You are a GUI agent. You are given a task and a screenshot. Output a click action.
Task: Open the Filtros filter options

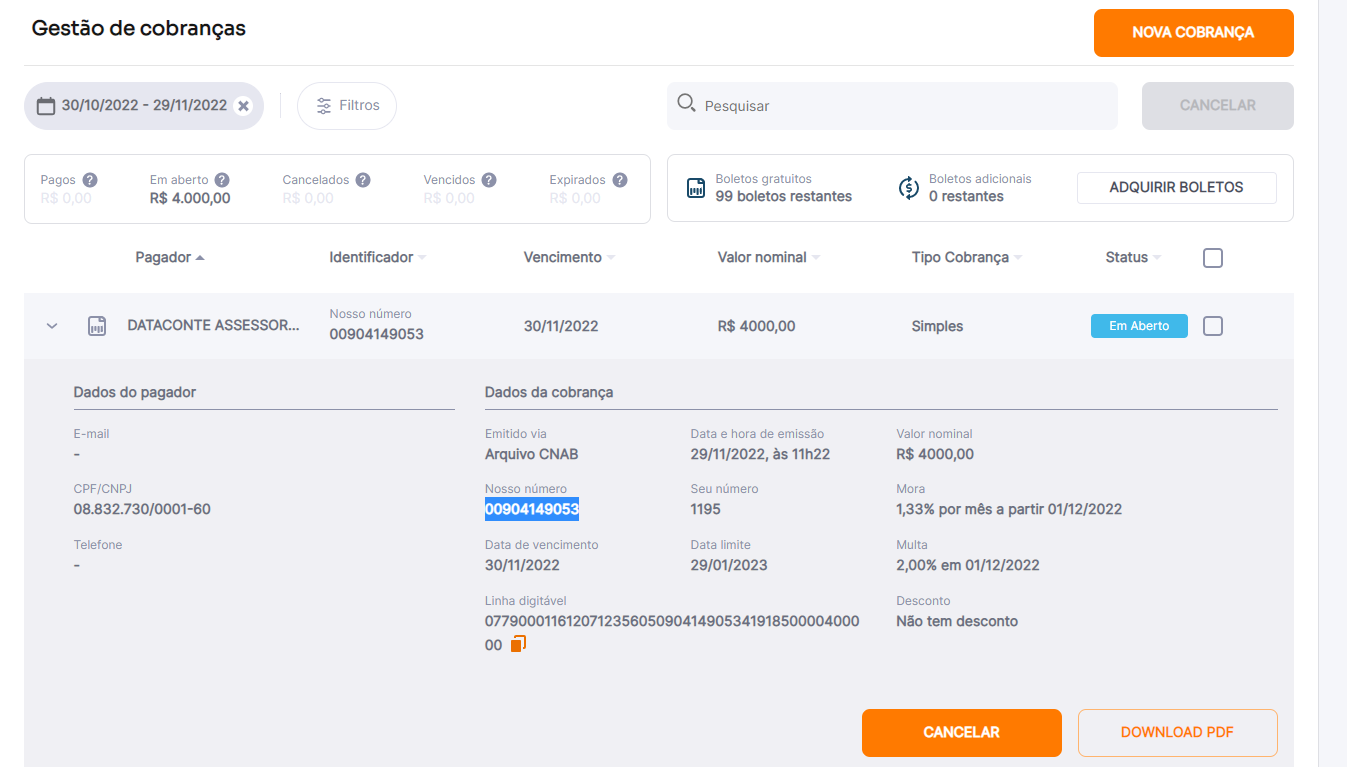click(347, 106)
